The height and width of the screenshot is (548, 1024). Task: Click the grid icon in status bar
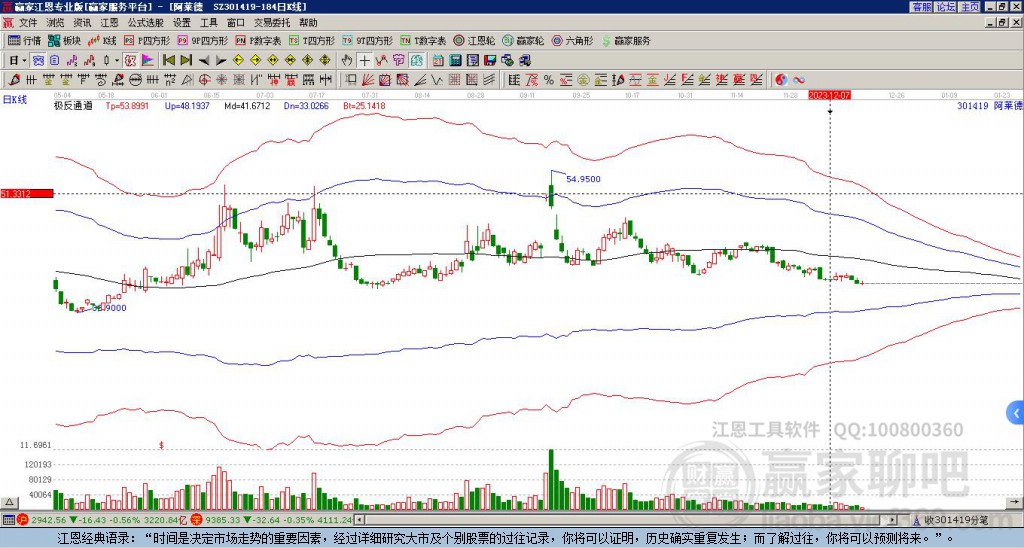click(x=8, y=520)
